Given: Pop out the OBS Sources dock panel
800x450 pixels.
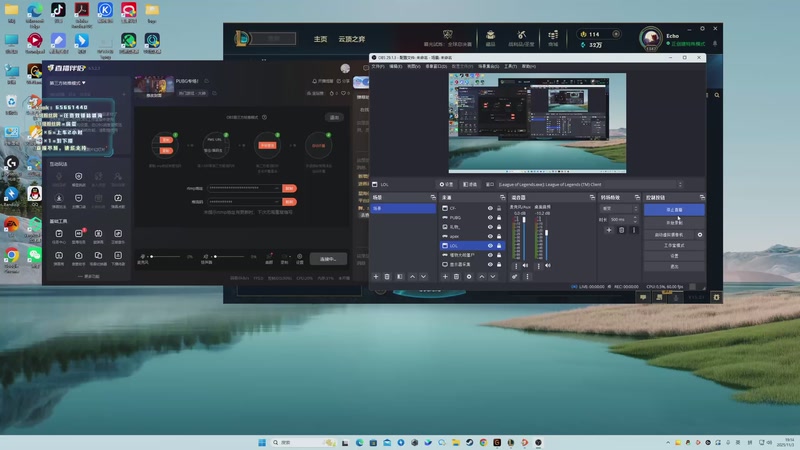Looking at the screenshot, I should click(x=503, y=197).
